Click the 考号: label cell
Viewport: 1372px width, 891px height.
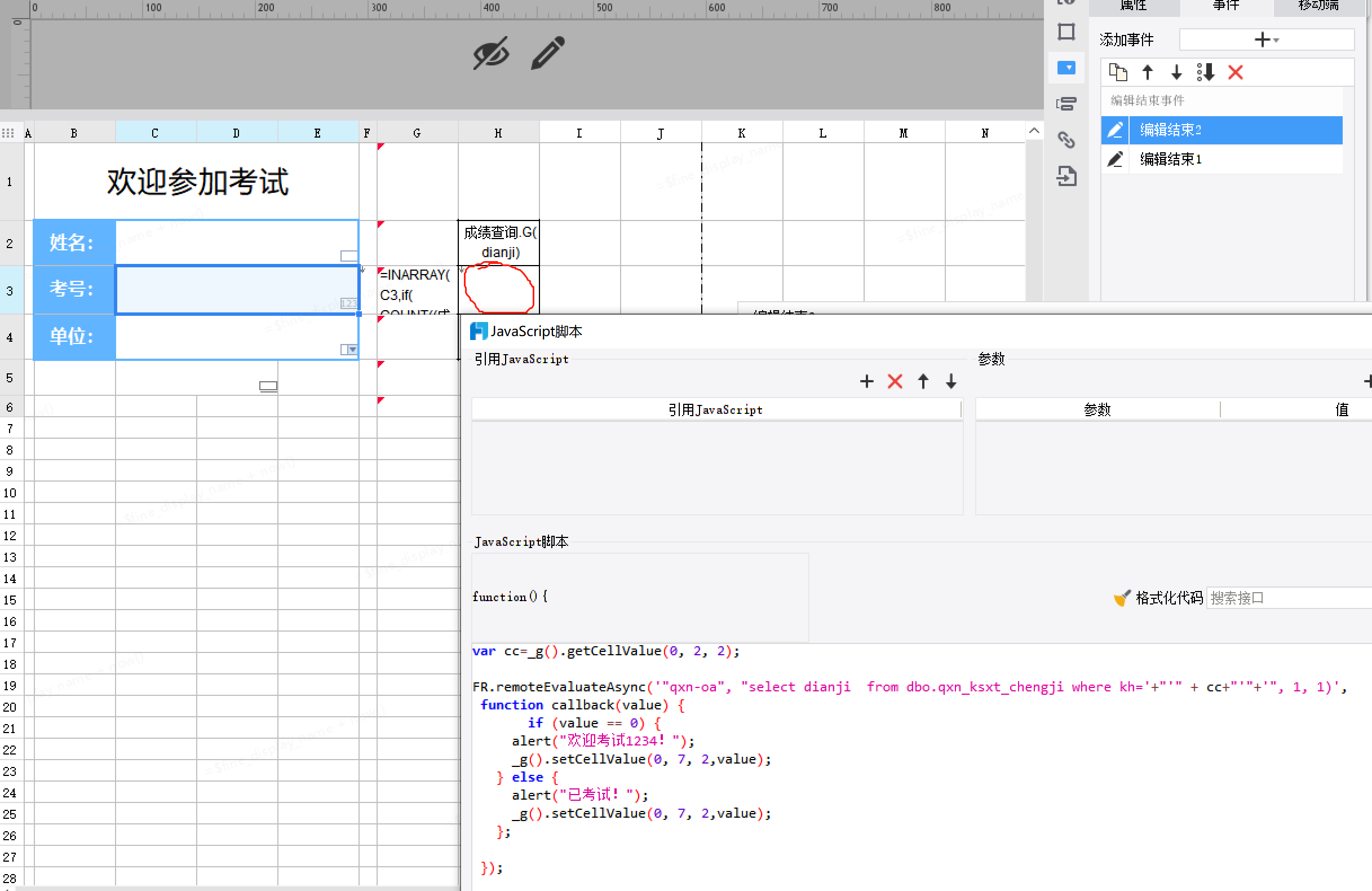tap(75, 289)
